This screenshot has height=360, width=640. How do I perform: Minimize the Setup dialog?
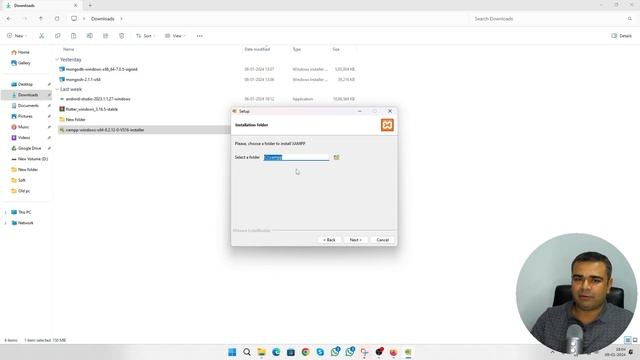click(360, 111)
